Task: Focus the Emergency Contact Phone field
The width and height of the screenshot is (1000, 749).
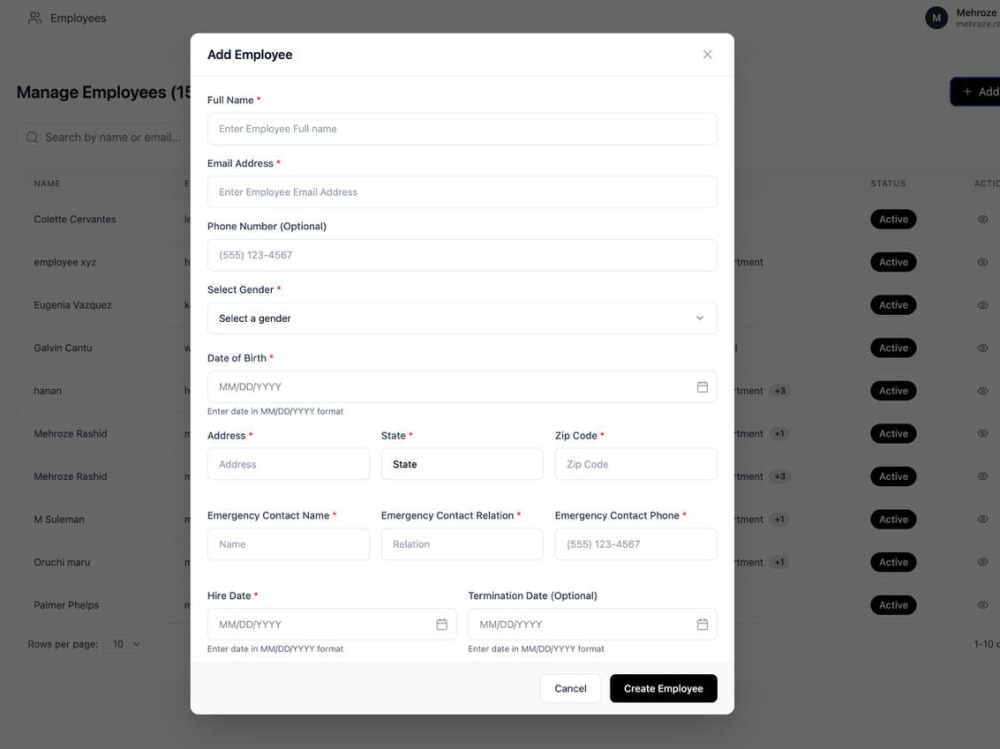Action: [636, 544]
